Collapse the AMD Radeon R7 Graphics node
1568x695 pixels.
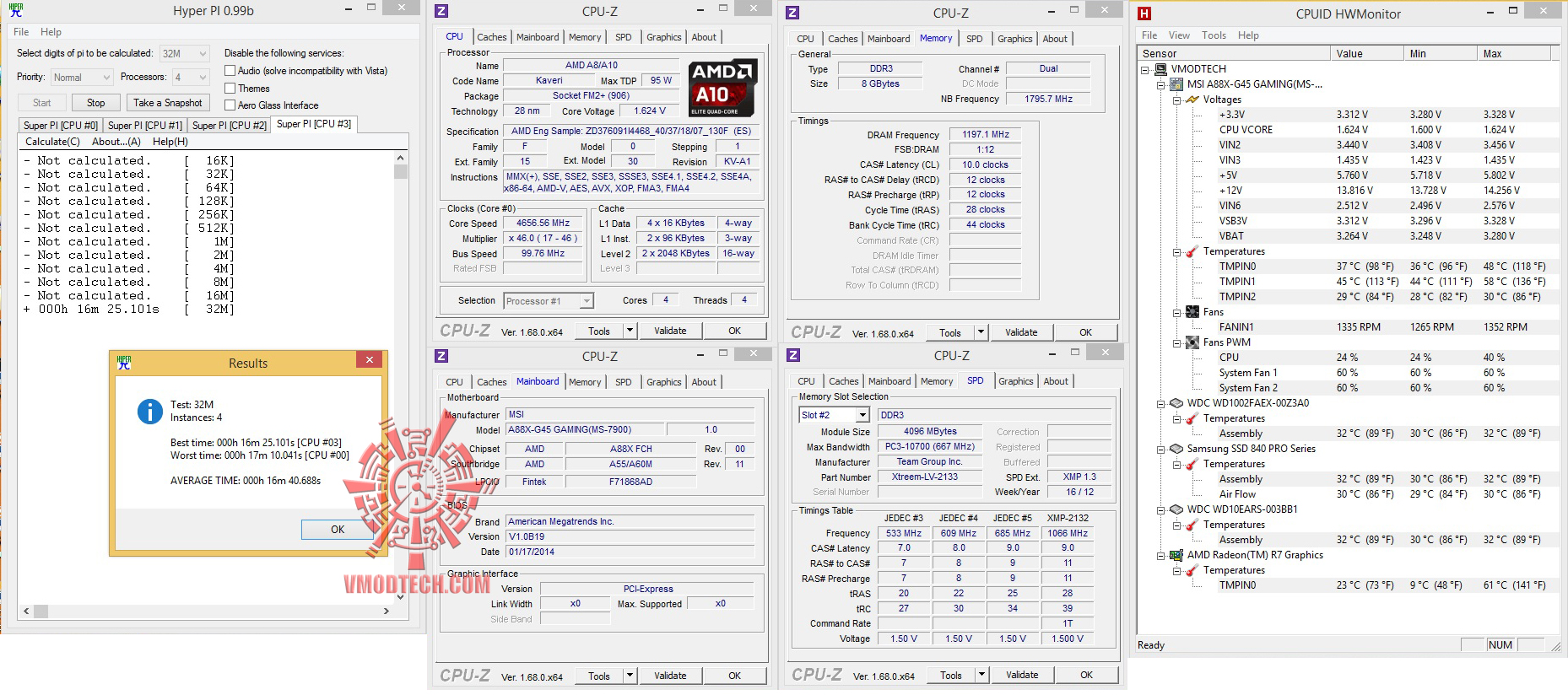click(x=1161, y=555)
